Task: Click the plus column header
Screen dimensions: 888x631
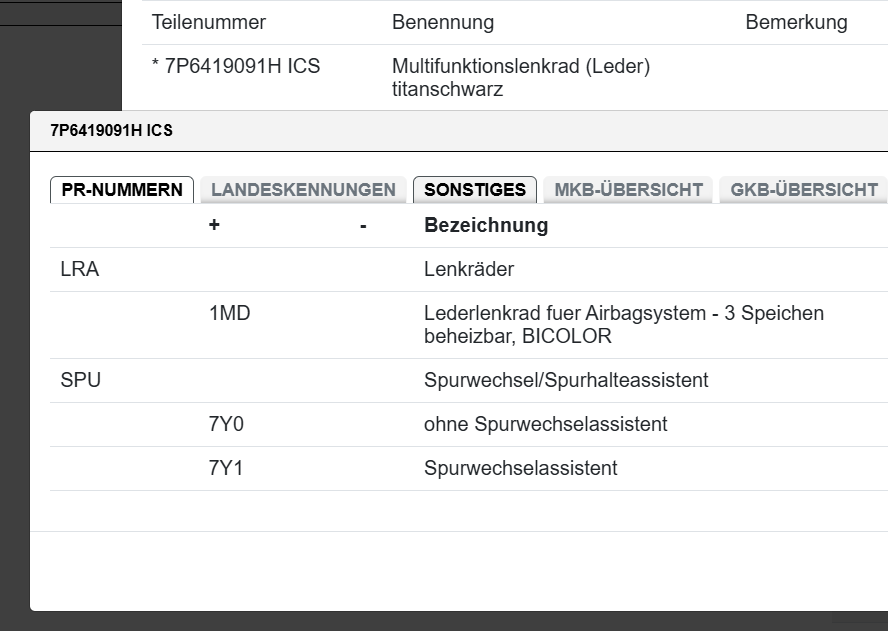Action: click(x=214, y=225)
